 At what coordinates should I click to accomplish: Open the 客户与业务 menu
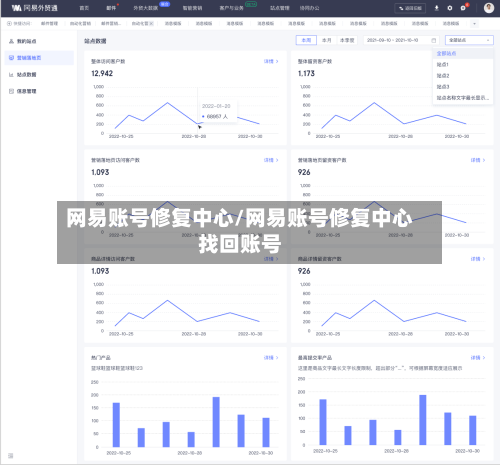231,8
